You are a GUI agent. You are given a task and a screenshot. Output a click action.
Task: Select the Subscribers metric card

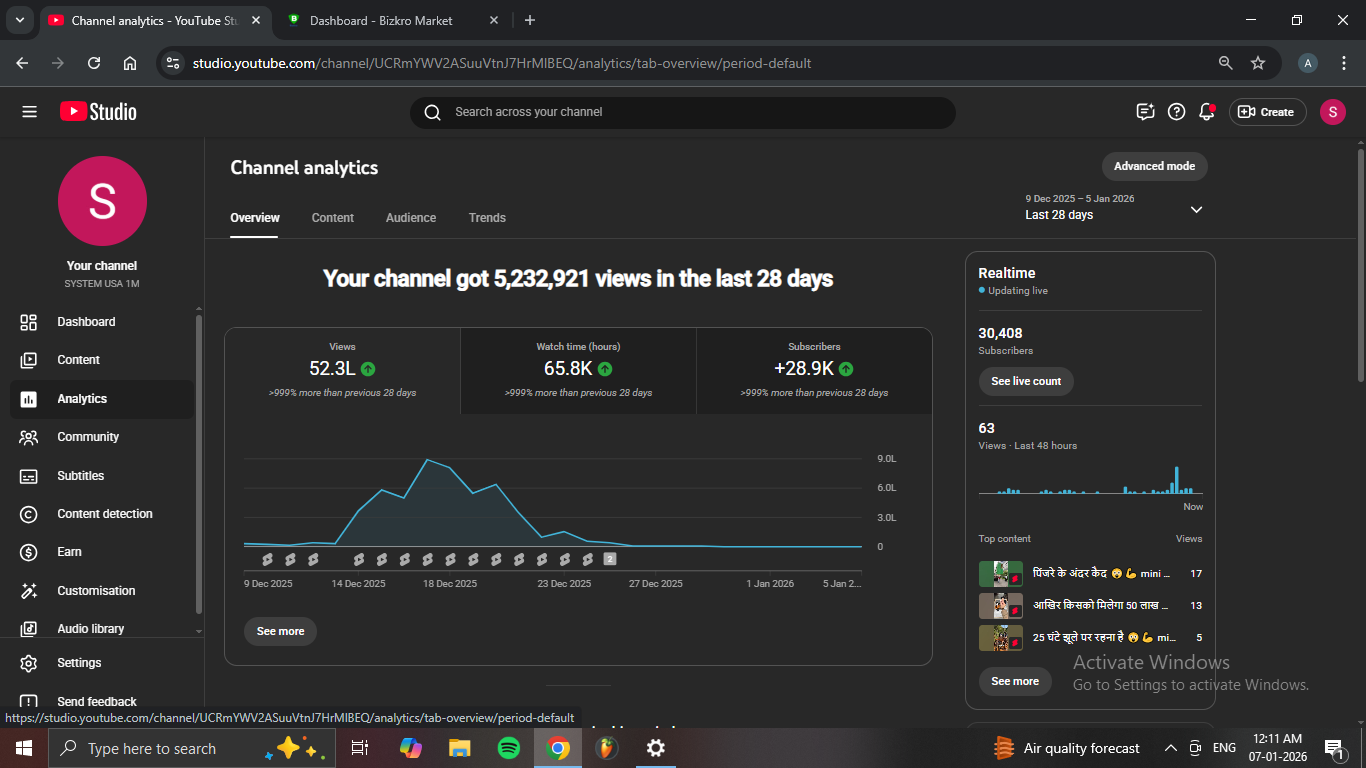point(814,369)
